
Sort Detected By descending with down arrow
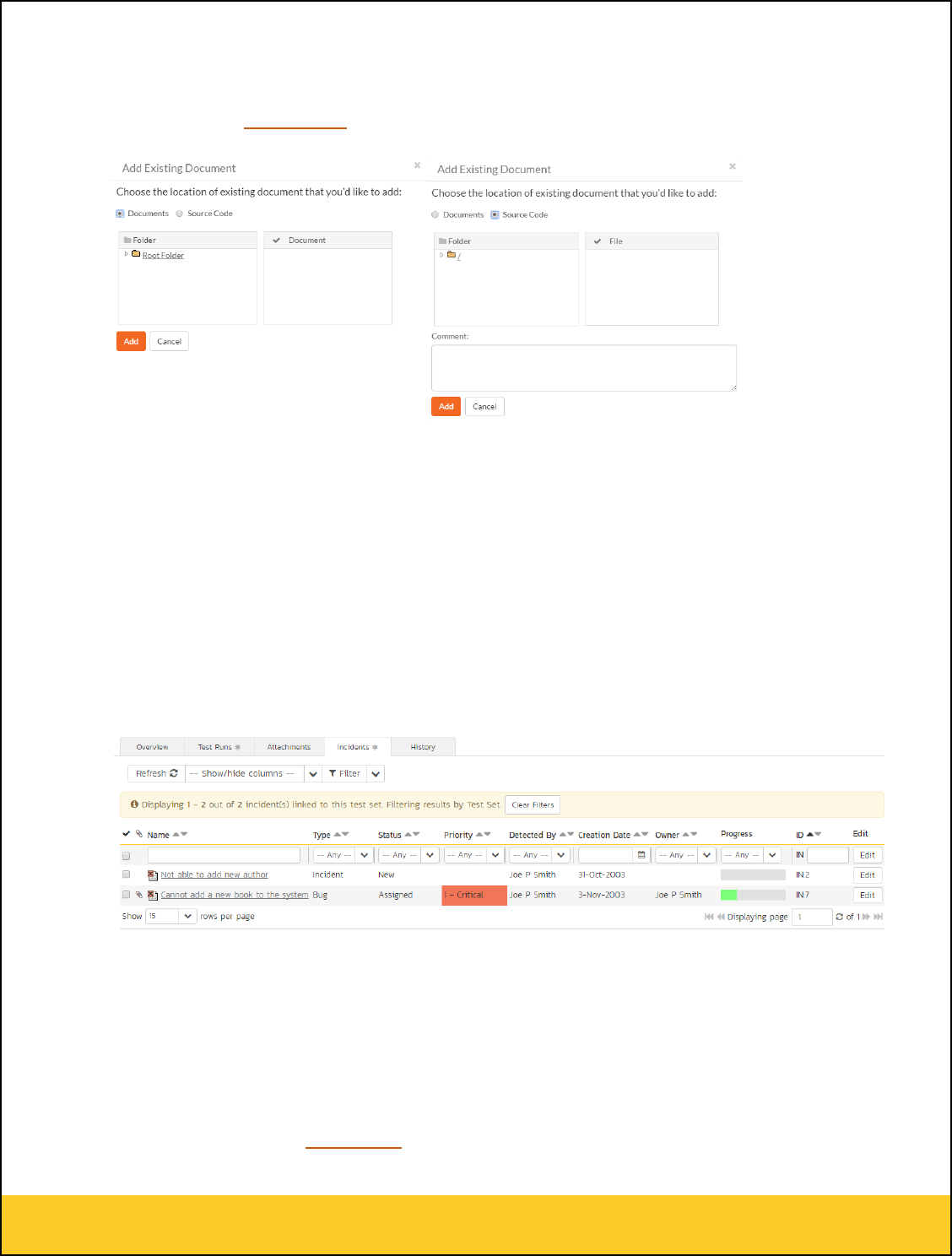click(x=571, y=835)
